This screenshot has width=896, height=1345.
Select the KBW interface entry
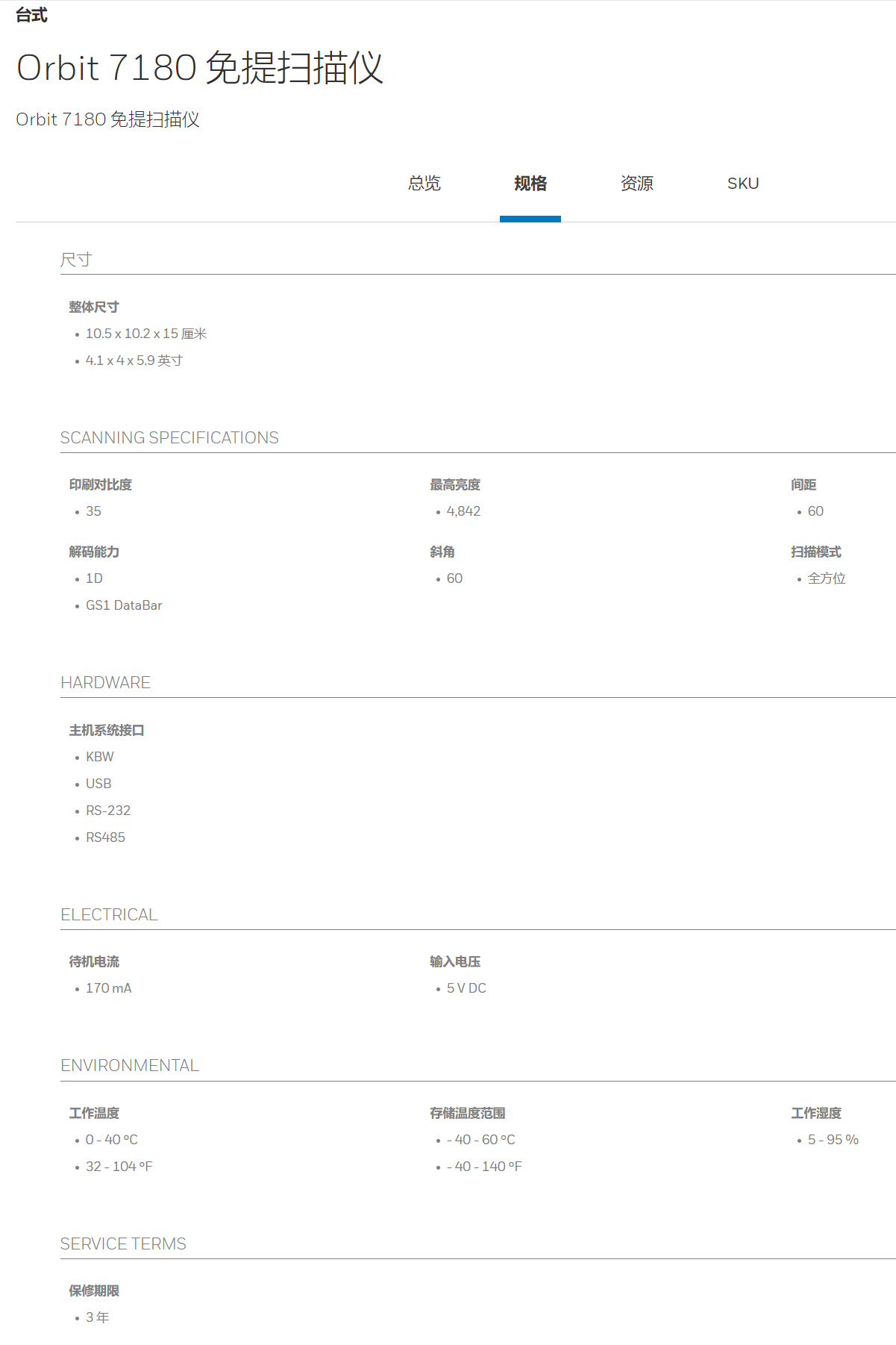tap(99, 757)
